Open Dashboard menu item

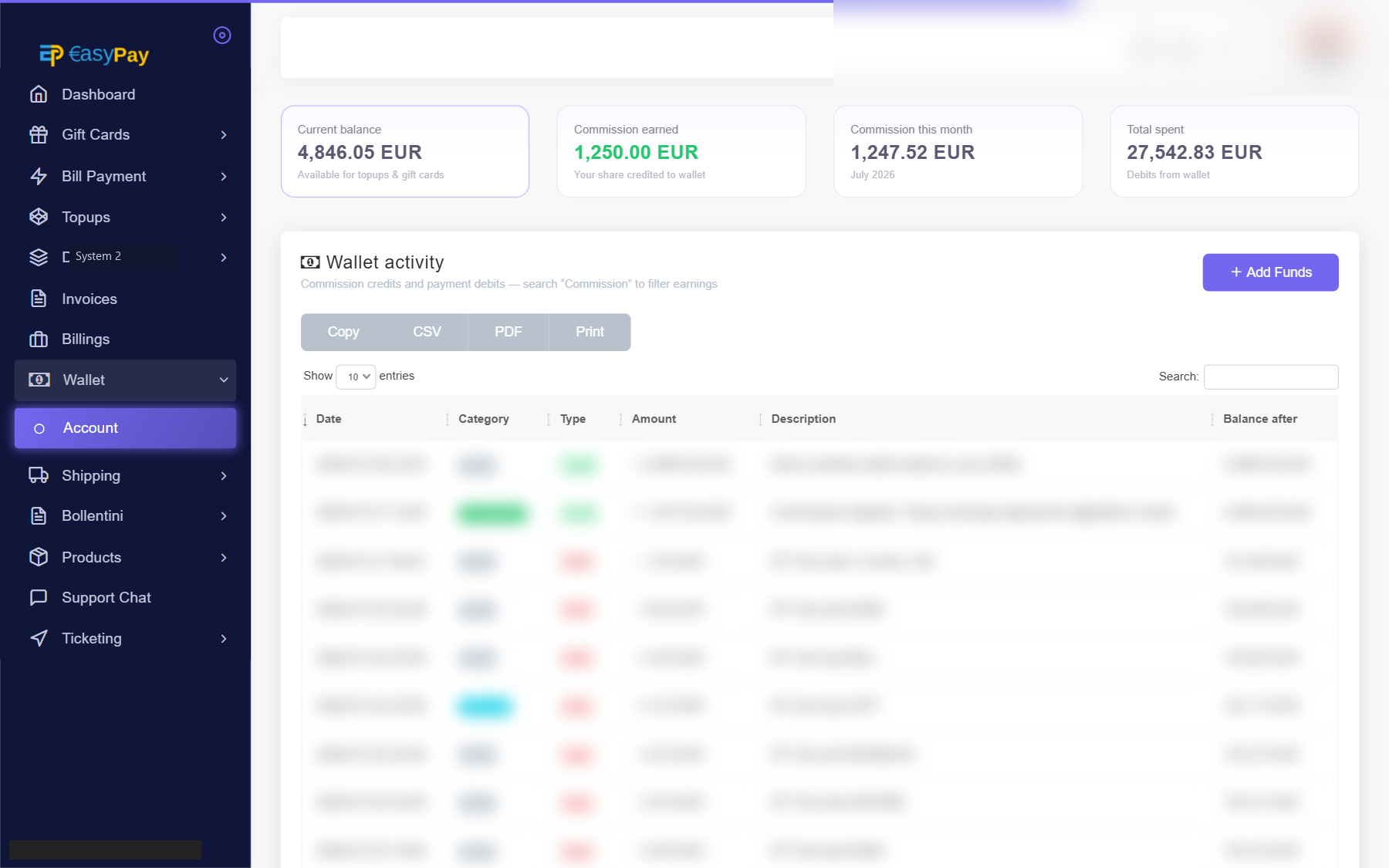coord(126,94)
